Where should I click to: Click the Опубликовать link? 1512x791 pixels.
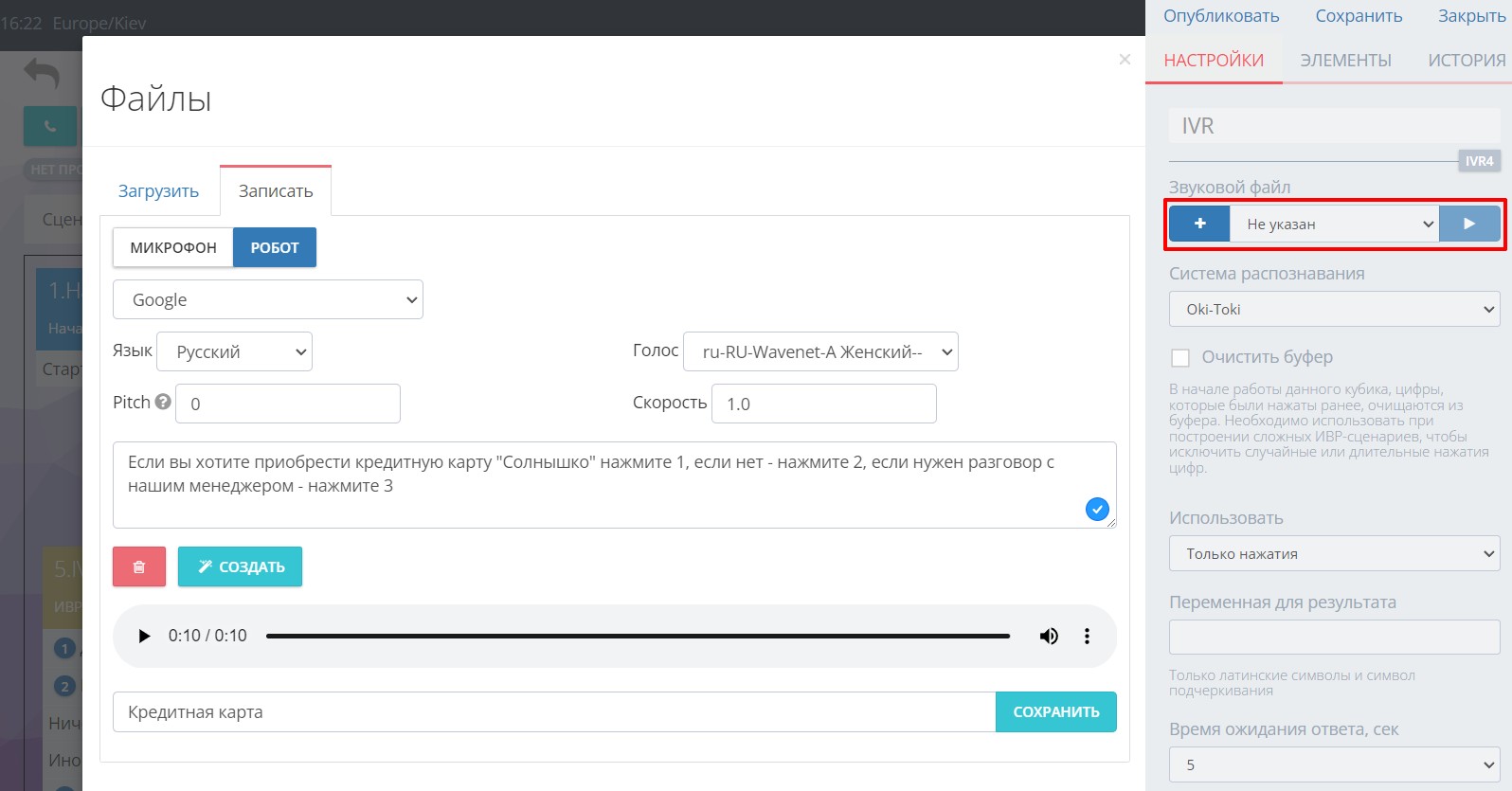click(1221, 16)
